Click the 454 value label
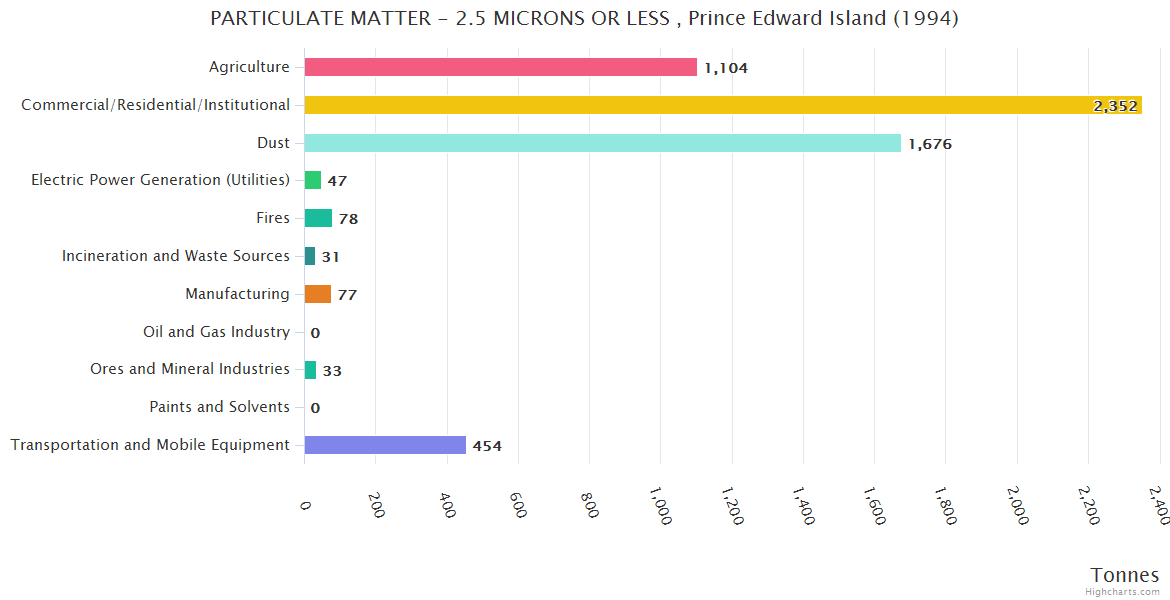Image resolution: width=1170 pixels, height=600 pixels. (487, 446)
